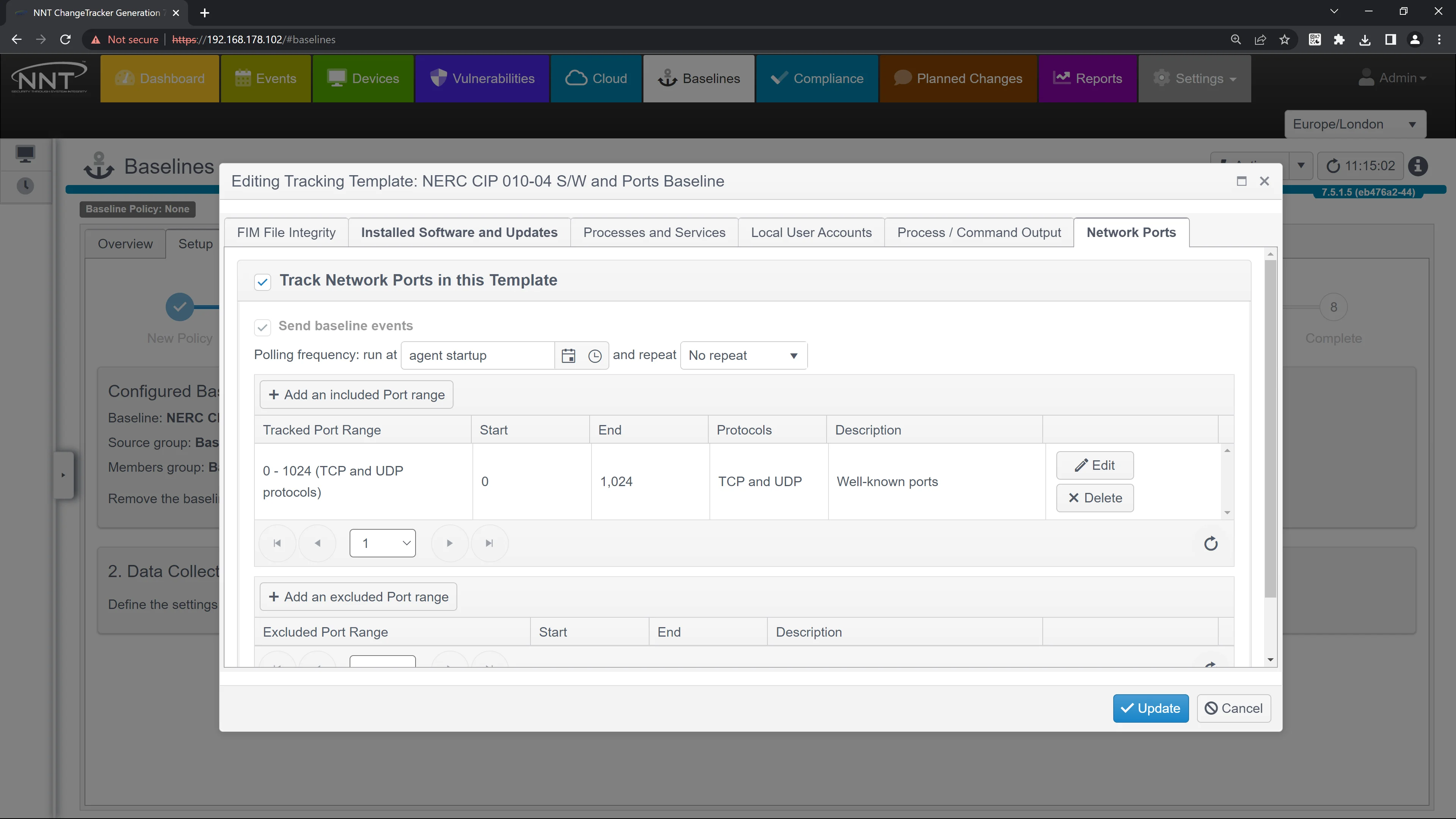Maximize the Editing Tracking Template dialog
1456x819 pixels.
click(1241, 181)
